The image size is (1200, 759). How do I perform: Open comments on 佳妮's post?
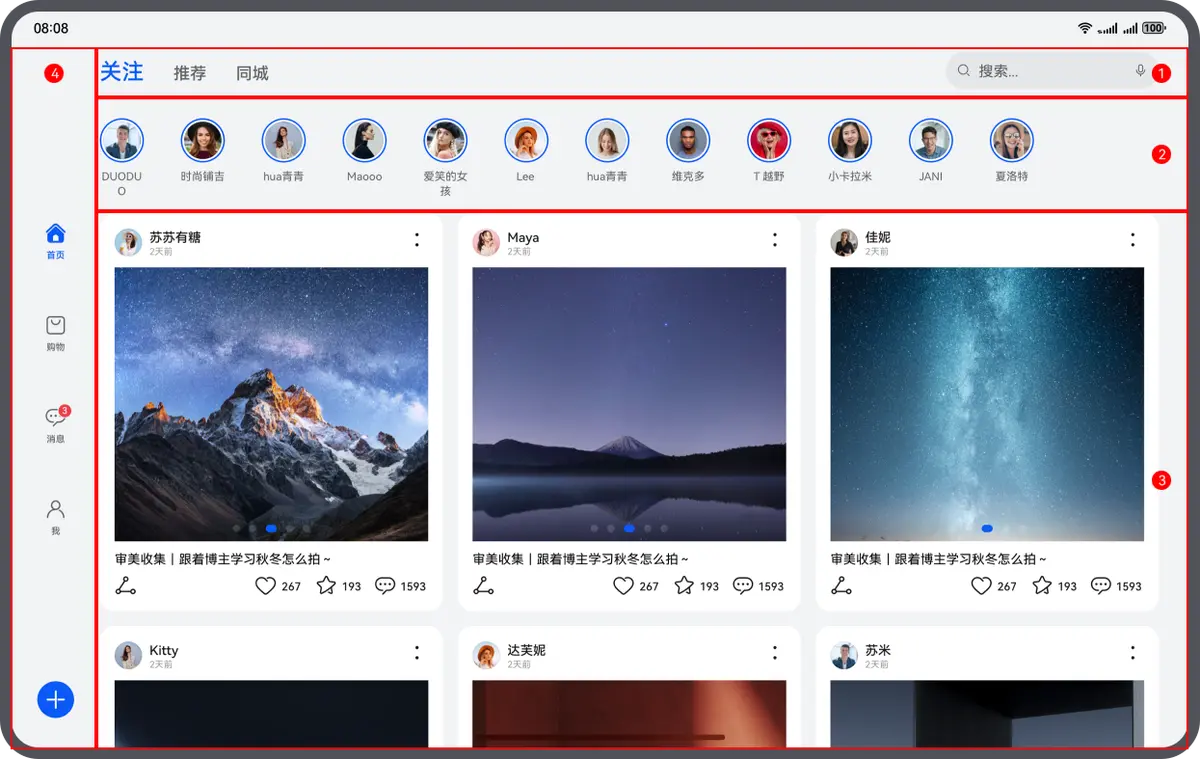point(1101,586)
